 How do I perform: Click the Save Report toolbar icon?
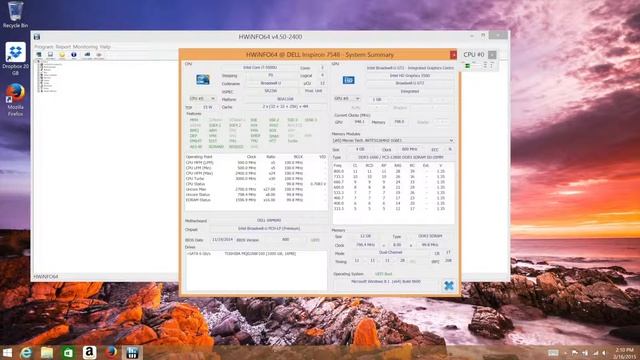point(50,55)
